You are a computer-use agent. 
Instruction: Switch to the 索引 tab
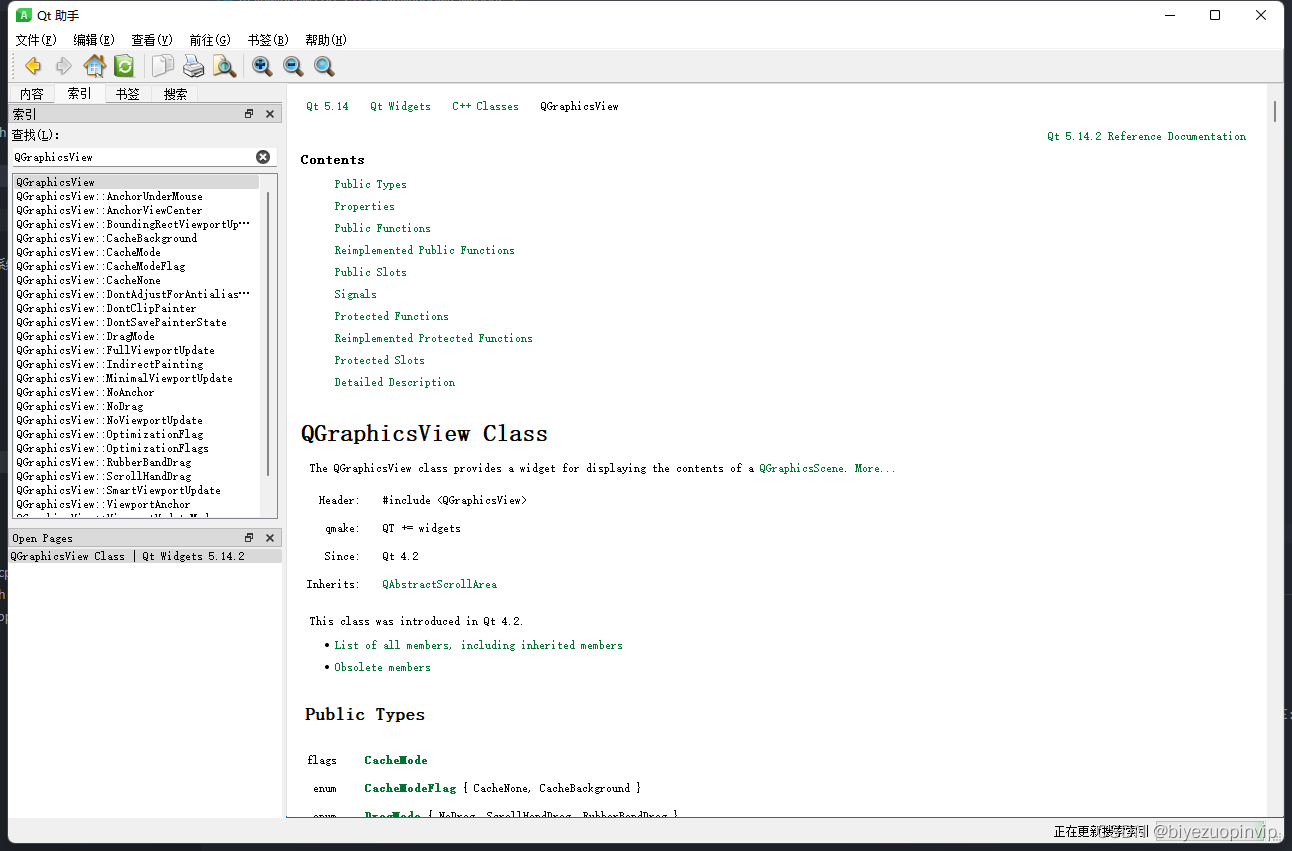pyautogui.click(x=79, y=93)
